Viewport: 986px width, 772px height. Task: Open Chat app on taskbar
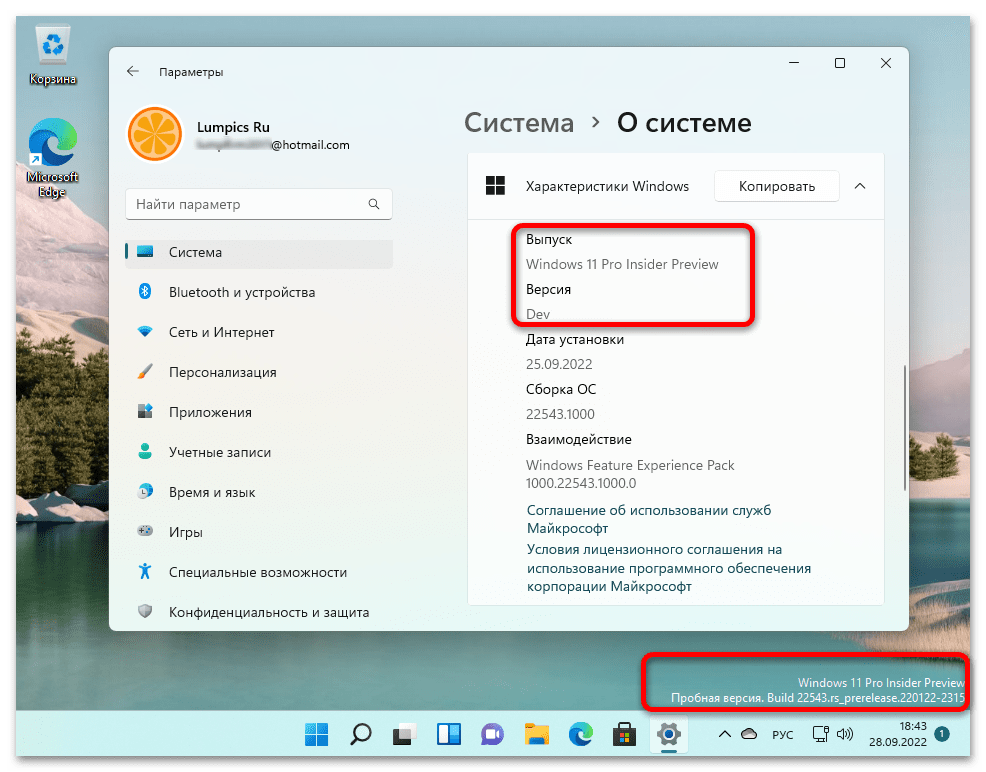pyautogui.click(x=492, y=734)
